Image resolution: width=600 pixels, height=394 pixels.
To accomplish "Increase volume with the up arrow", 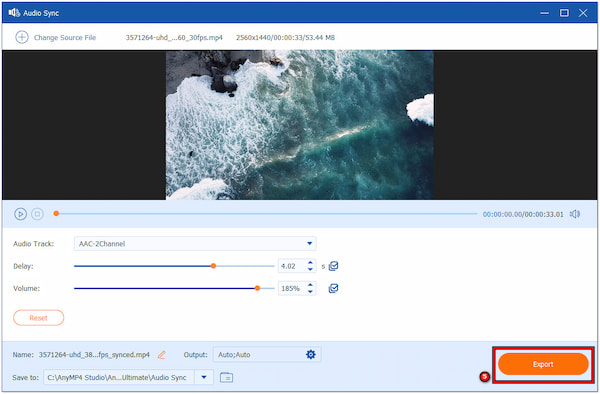I will click(310, 285).
